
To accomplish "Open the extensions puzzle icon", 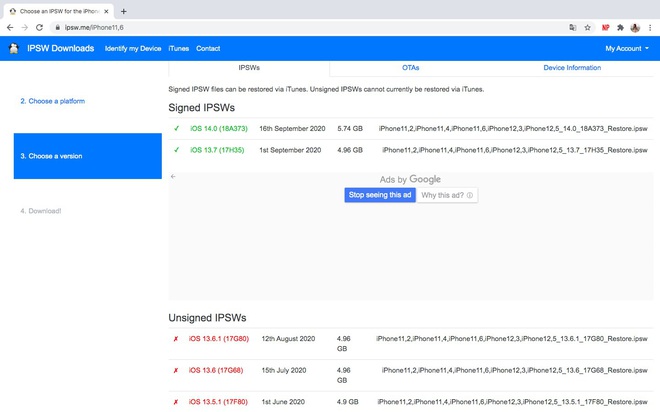I will [620, 27].
